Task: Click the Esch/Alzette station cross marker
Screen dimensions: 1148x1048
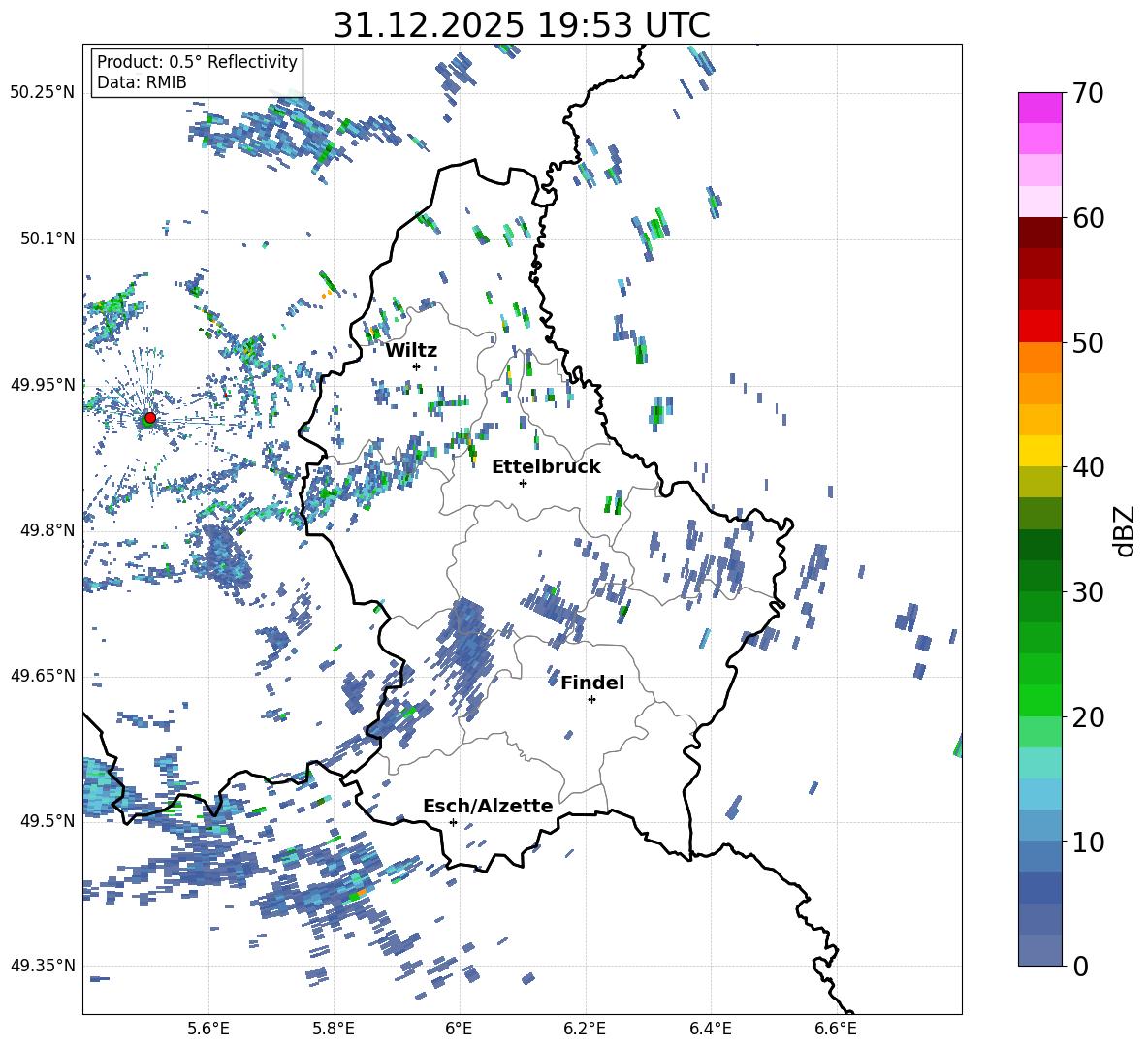Action: tap(453, 822)
